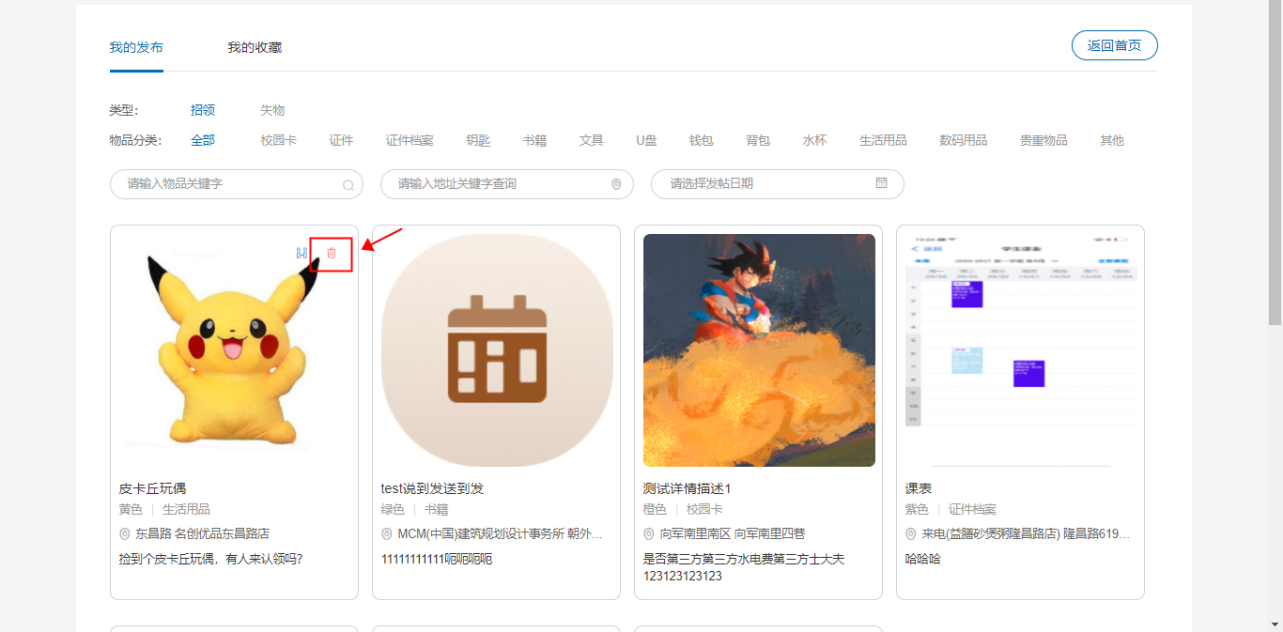Screen dimensions: 1283x632
Task: Click the location pin in address search field
Action: point(616,185)
